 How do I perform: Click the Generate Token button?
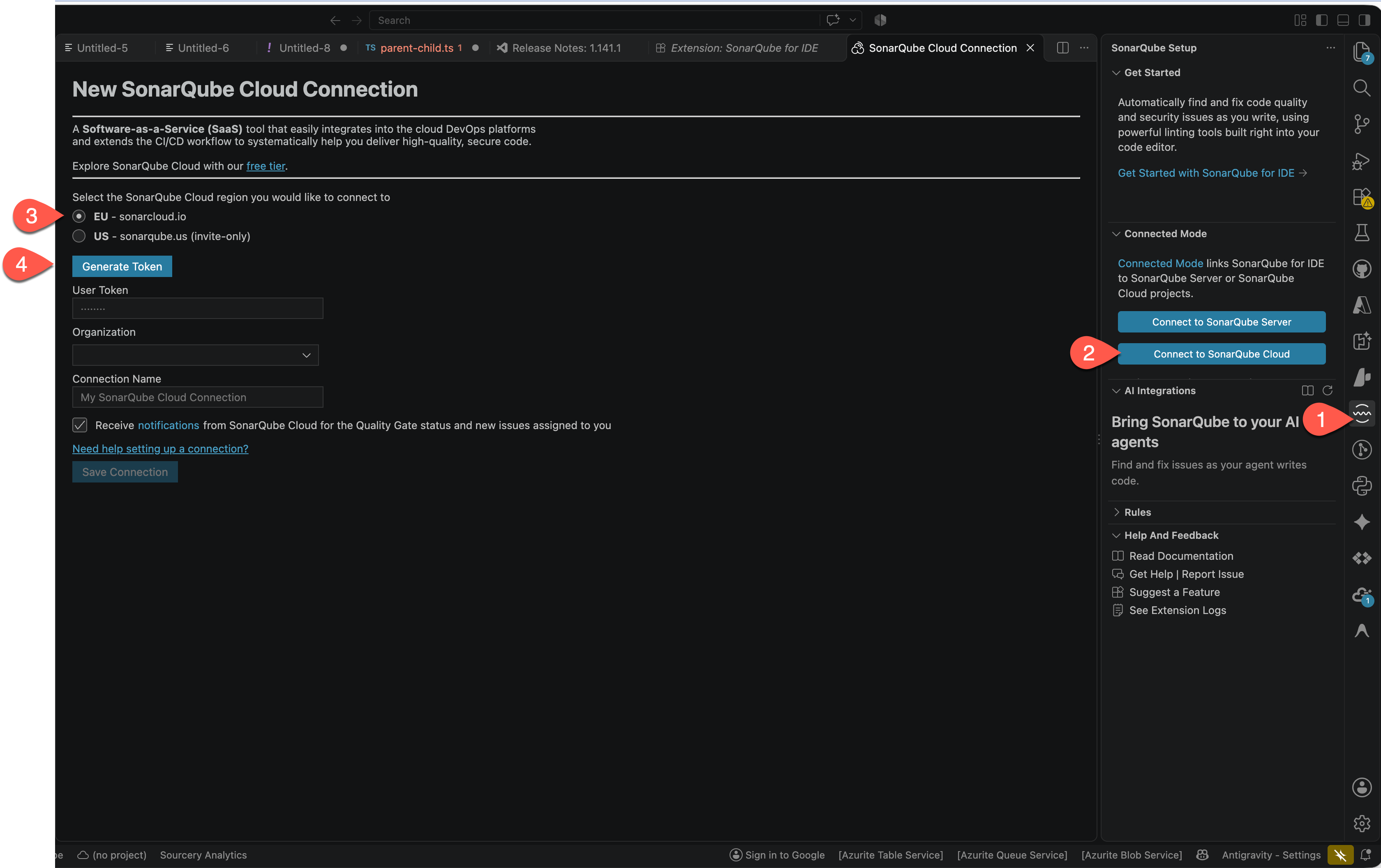pos(122,266)
